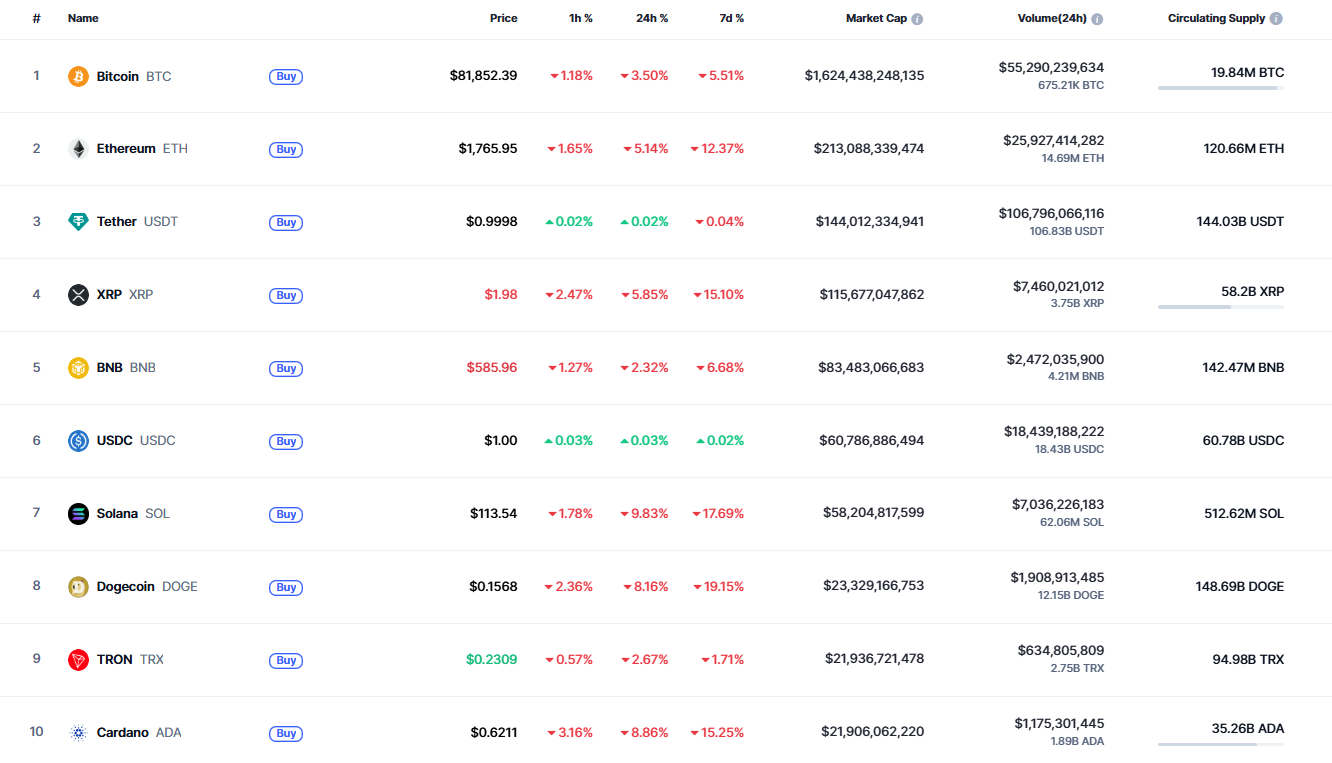Screen dimensions: 1332x763
Task: Show the Circulating Supply info tooltip icon
Action: (1276, 19)
